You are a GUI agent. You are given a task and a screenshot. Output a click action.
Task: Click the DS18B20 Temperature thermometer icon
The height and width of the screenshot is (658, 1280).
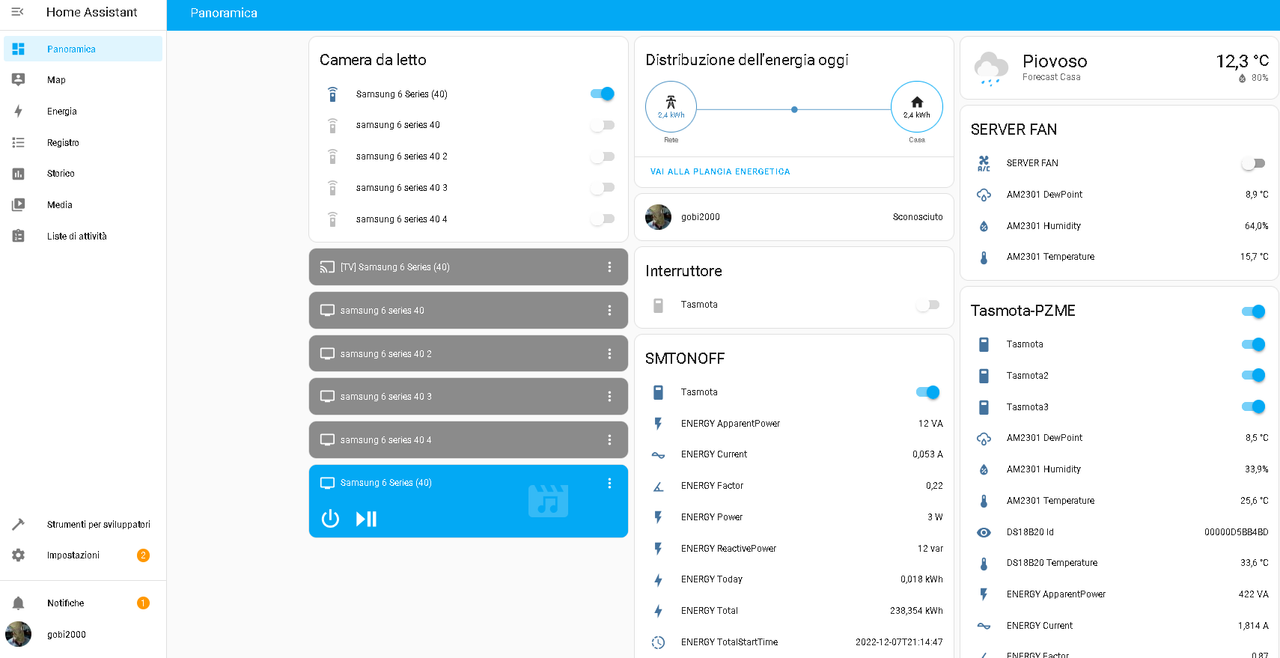click(x=983, y=563)
